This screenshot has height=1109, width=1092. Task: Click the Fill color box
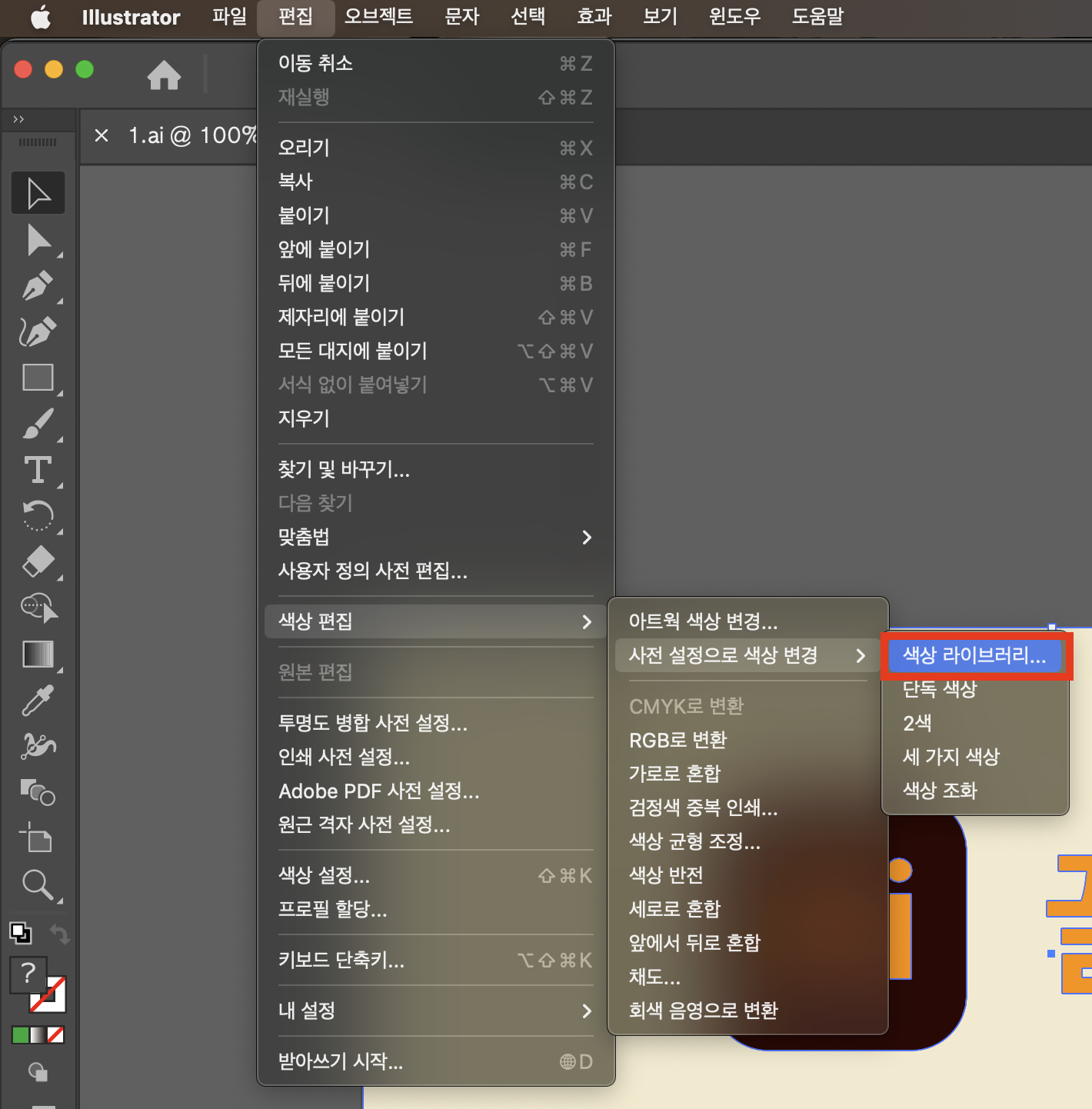tap(28, 975)
